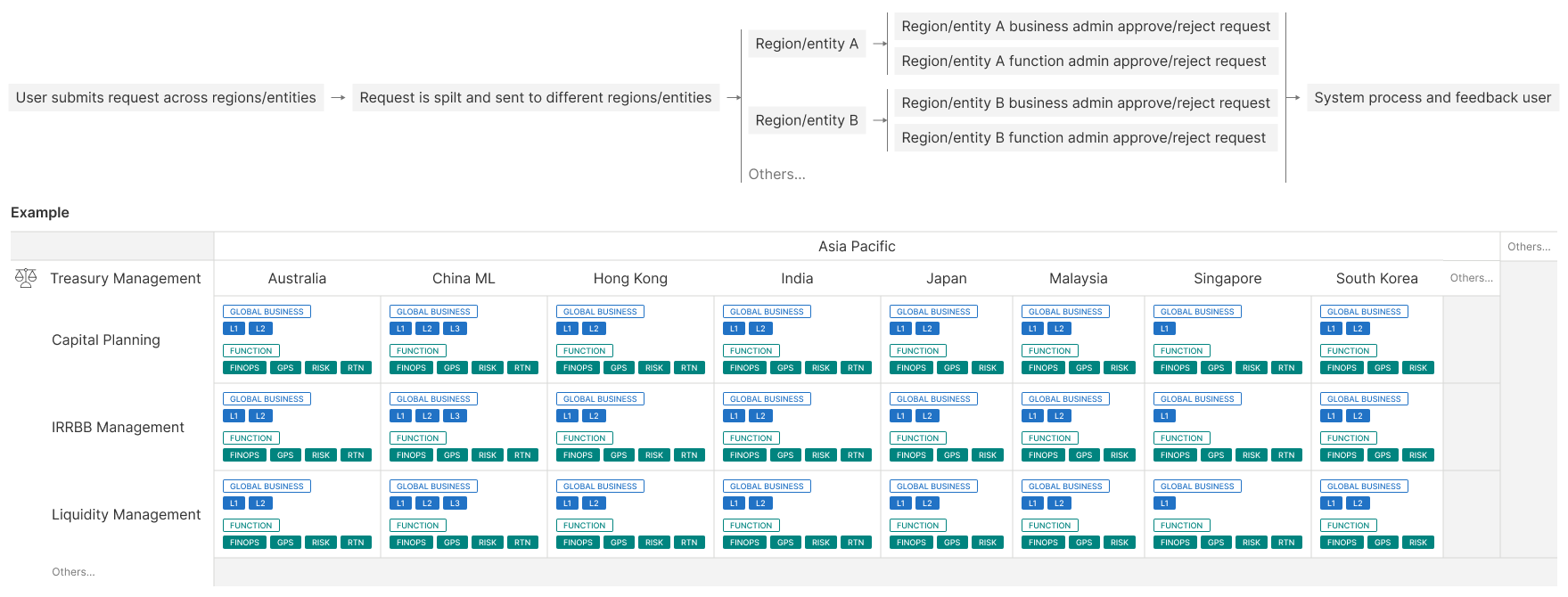This screenshot has height=597, width=1568.
Task: Click the Asia Pacific region header
Action: pyautogui.click(x=857, y=247)
